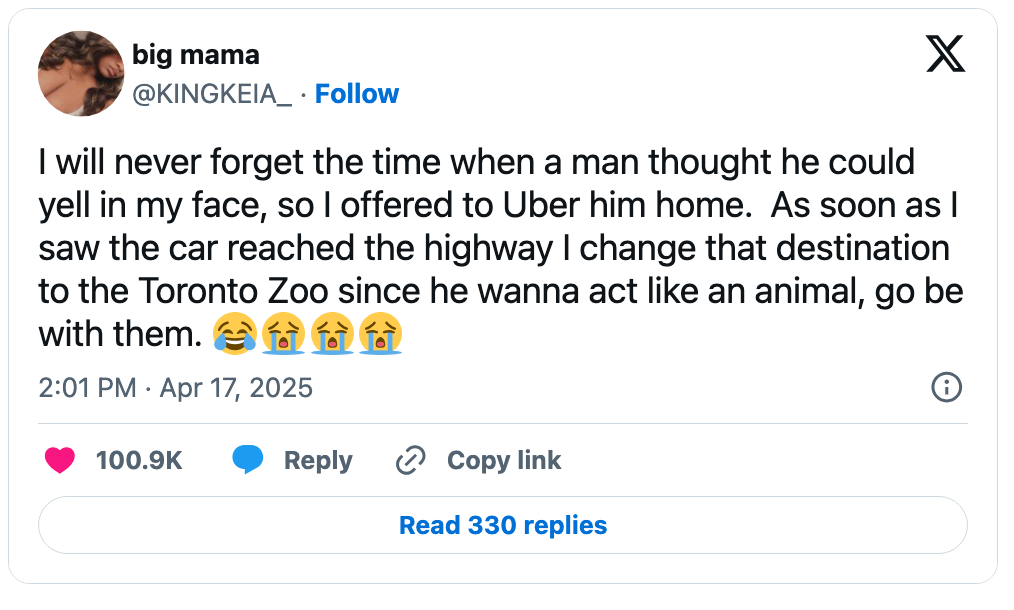Screen dimensions: 1014x610
Task: Click the display name big mama
Action: click(x=194, y=55)
